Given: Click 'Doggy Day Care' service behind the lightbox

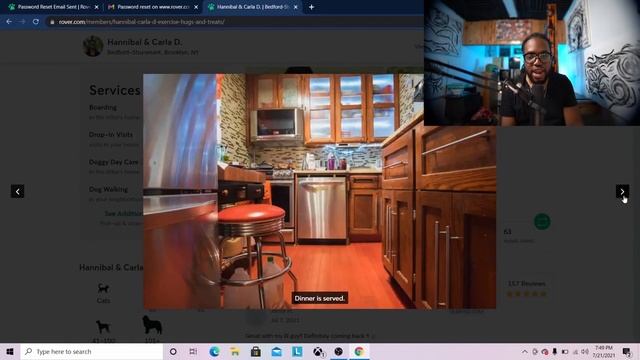Looking at the screenshot, I should click(x=114, y=162).
